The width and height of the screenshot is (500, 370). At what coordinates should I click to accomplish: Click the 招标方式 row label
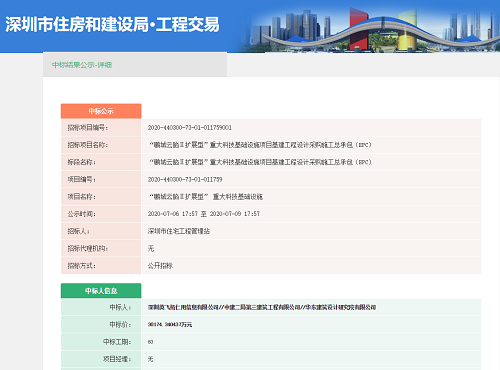click(82, 266)
